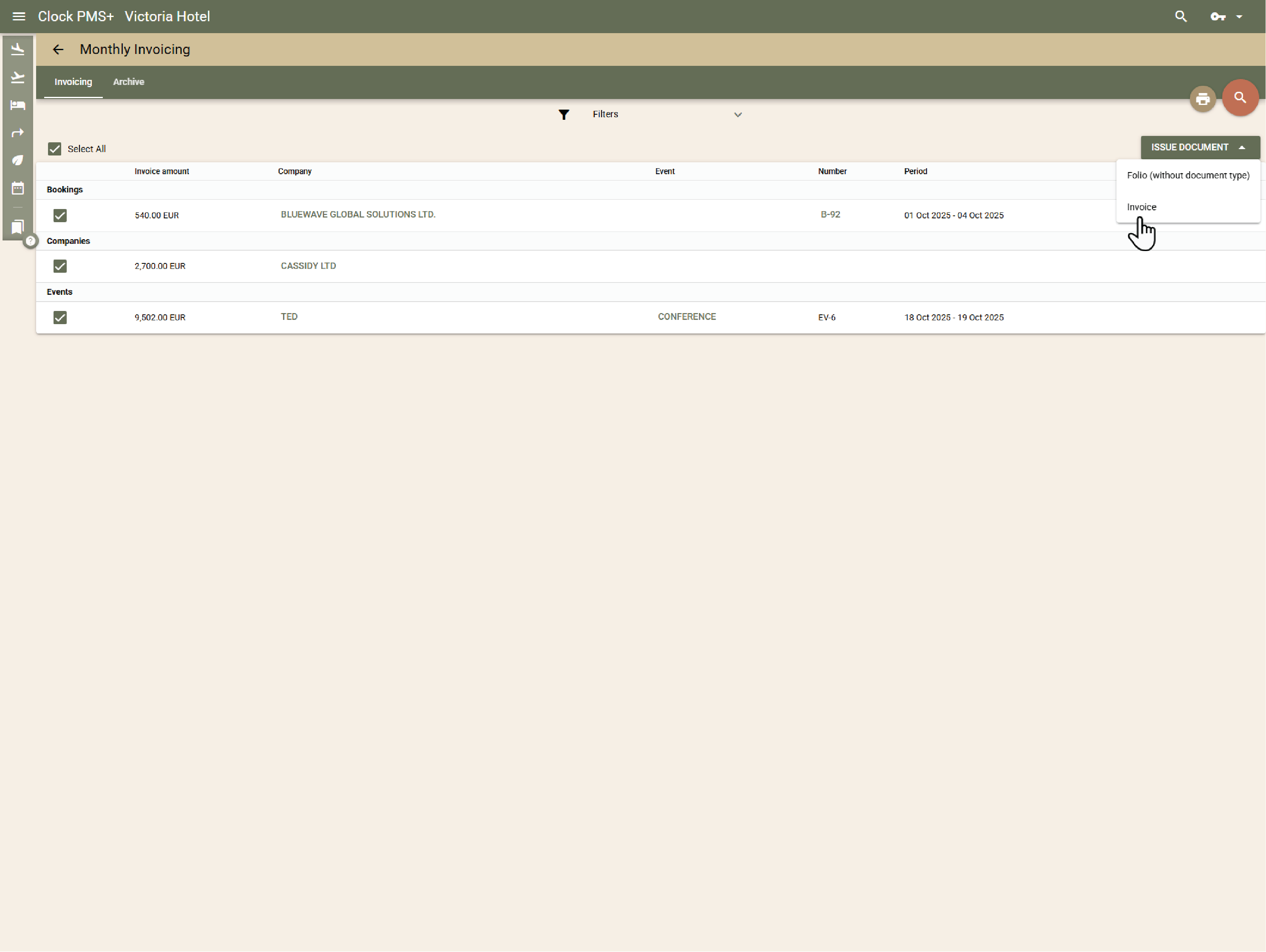Uncheck the Select All checkbox
Viewport: 1266px width, 952px height.
[54, 148]
